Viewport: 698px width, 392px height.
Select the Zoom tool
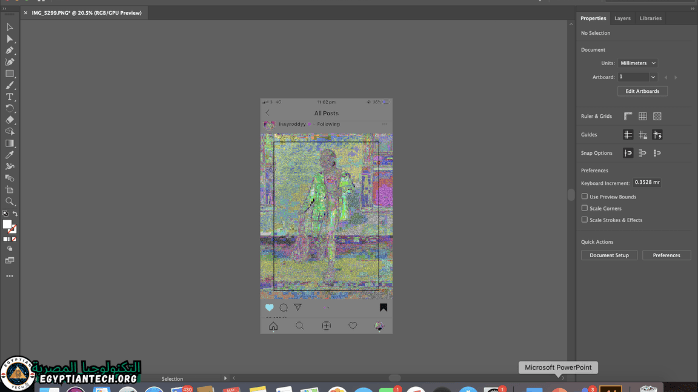coord(9,202)
